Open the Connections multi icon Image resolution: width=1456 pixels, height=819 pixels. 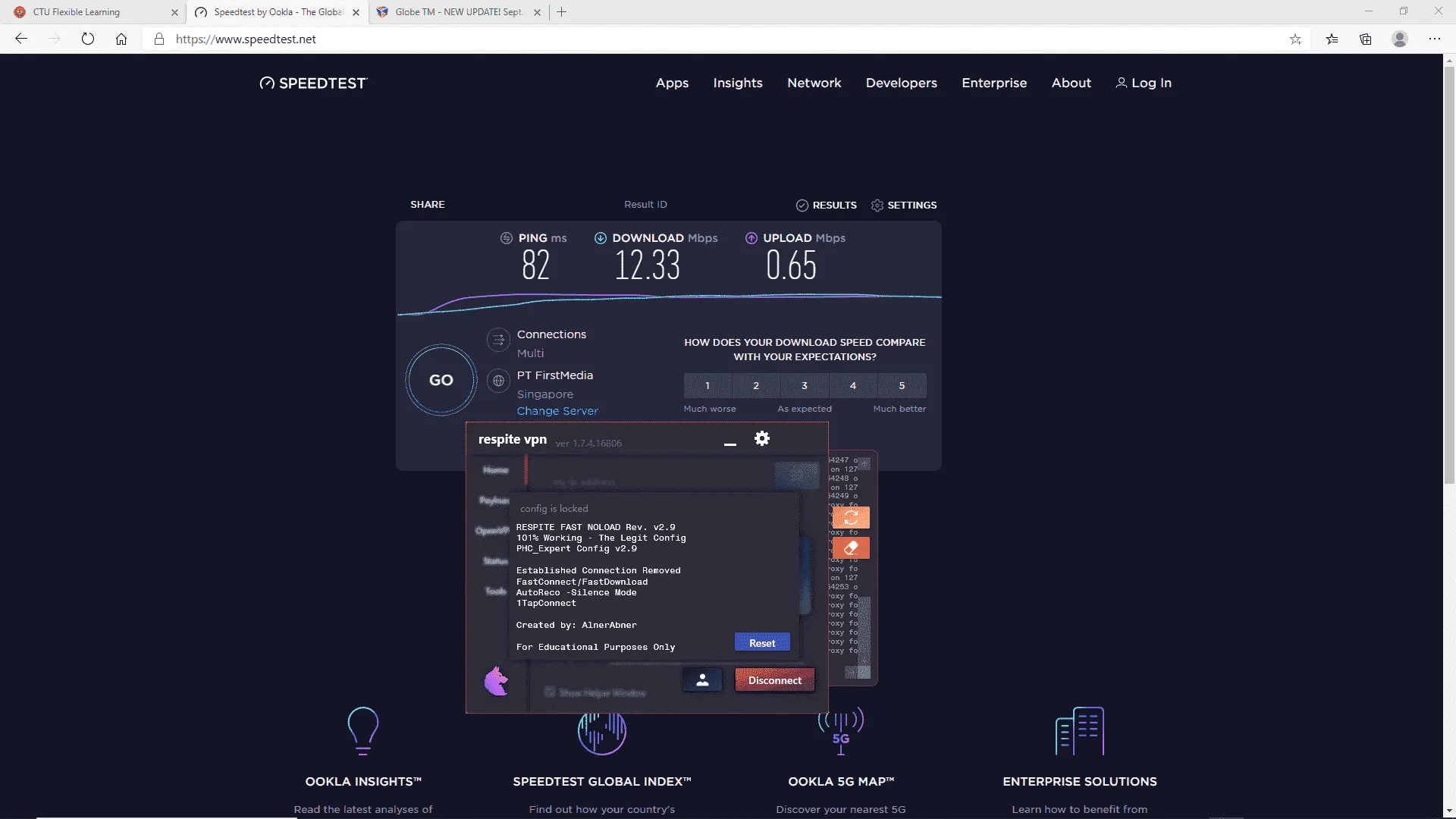(x=498, y=340)
